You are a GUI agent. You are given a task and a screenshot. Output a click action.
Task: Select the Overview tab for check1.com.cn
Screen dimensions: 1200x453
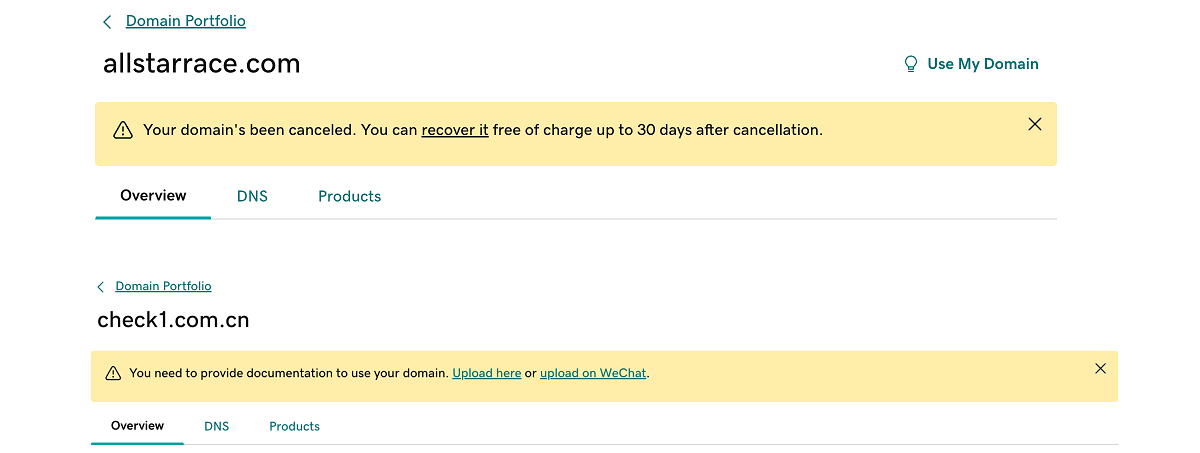137,426
